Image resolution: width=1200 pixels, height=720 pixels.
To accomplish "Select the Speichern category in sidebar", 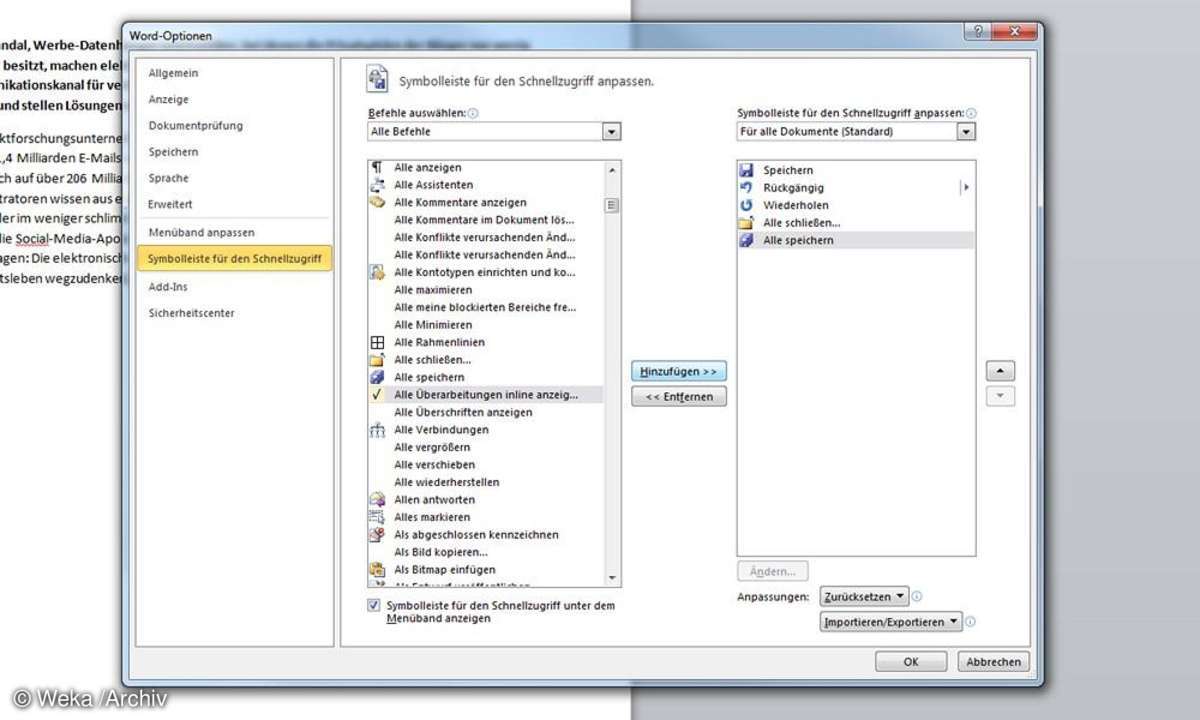I will [x=173, y=152].
